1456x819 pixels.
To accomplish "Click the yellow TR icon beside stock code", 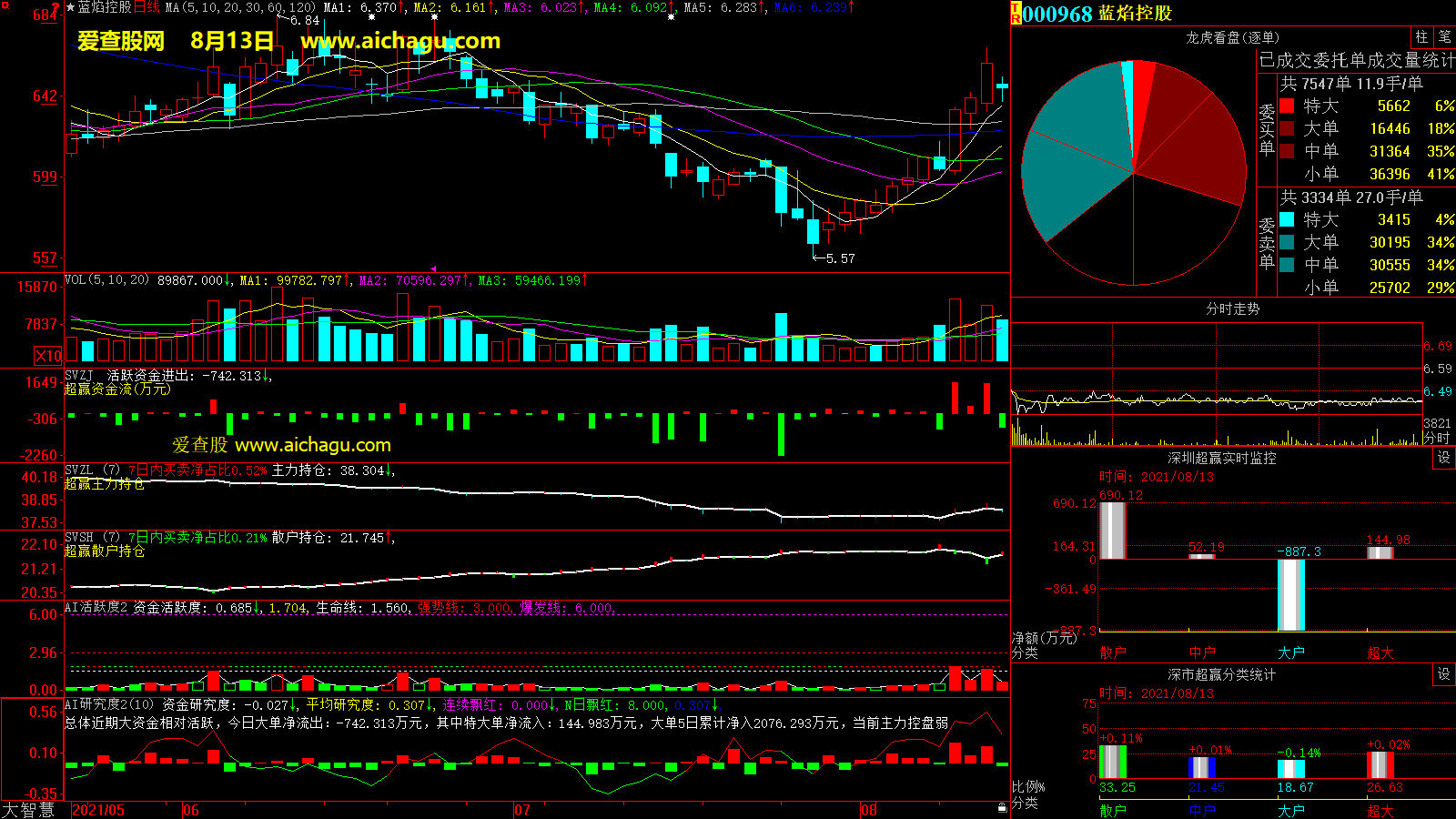I will click(x=1016, y=14).
